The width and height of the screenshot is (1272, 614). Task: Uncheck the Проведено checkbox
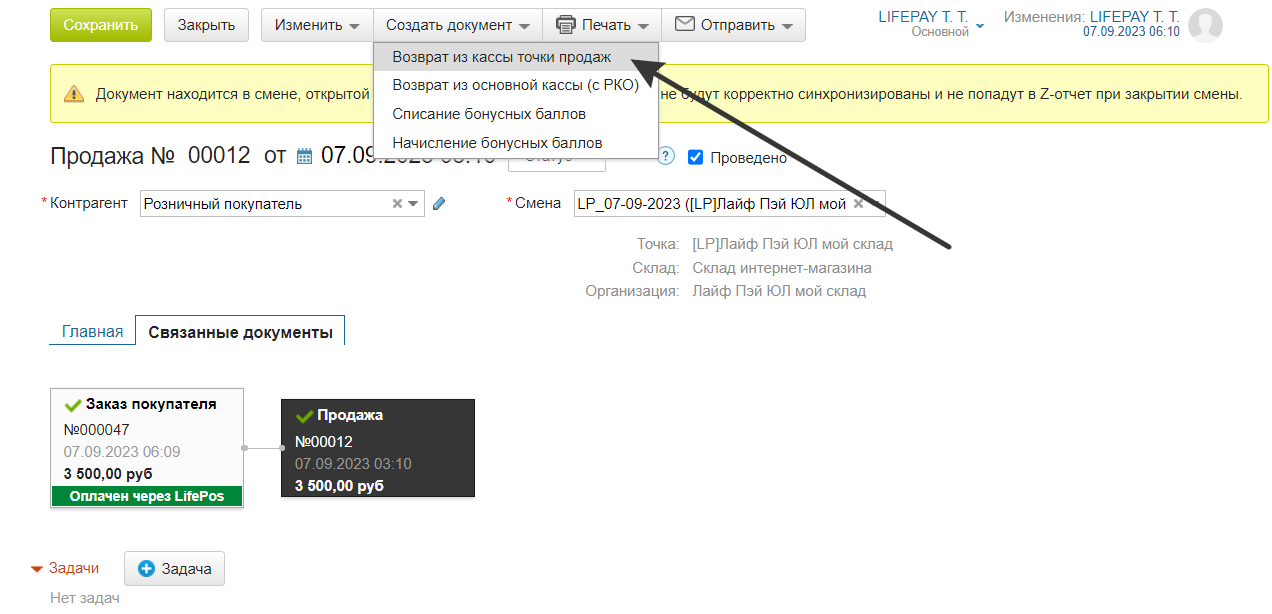point(696,157)
